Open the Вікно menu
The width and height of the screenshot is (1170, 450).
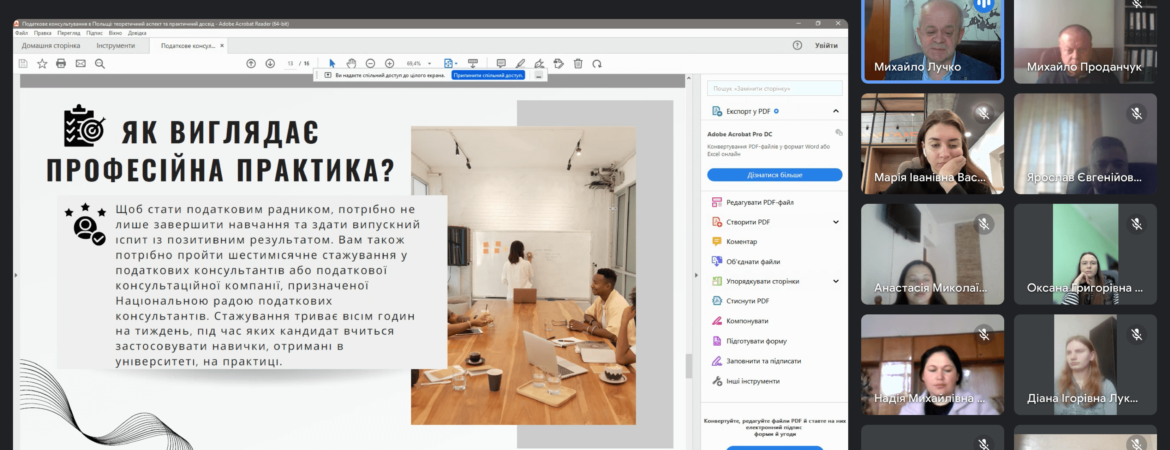[115, 33]
